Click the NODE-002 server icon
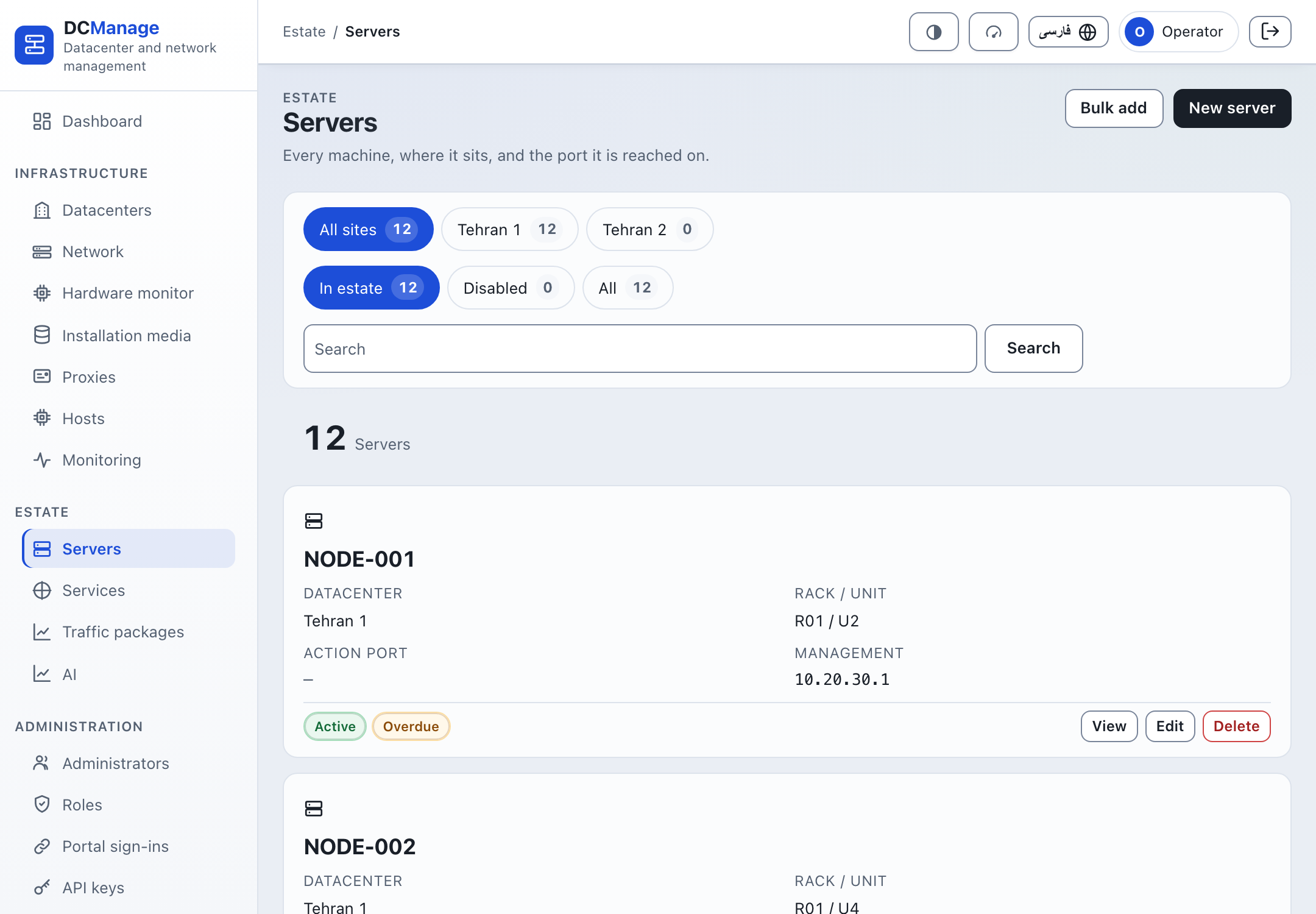This screenshot has width=1316, height=914. [313, 809]
